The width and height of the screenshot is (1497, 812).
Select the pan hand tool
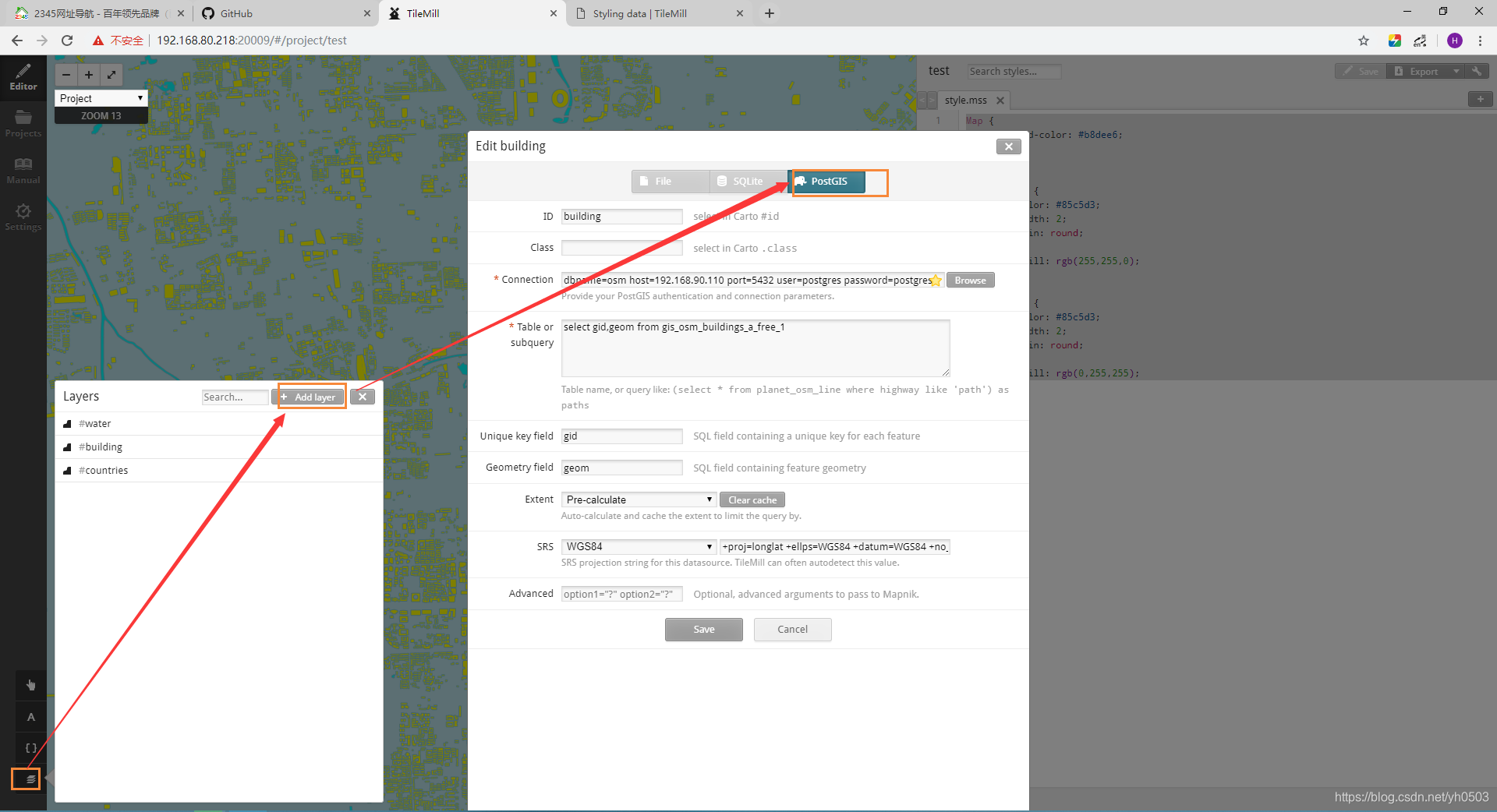tap(31, 685)
